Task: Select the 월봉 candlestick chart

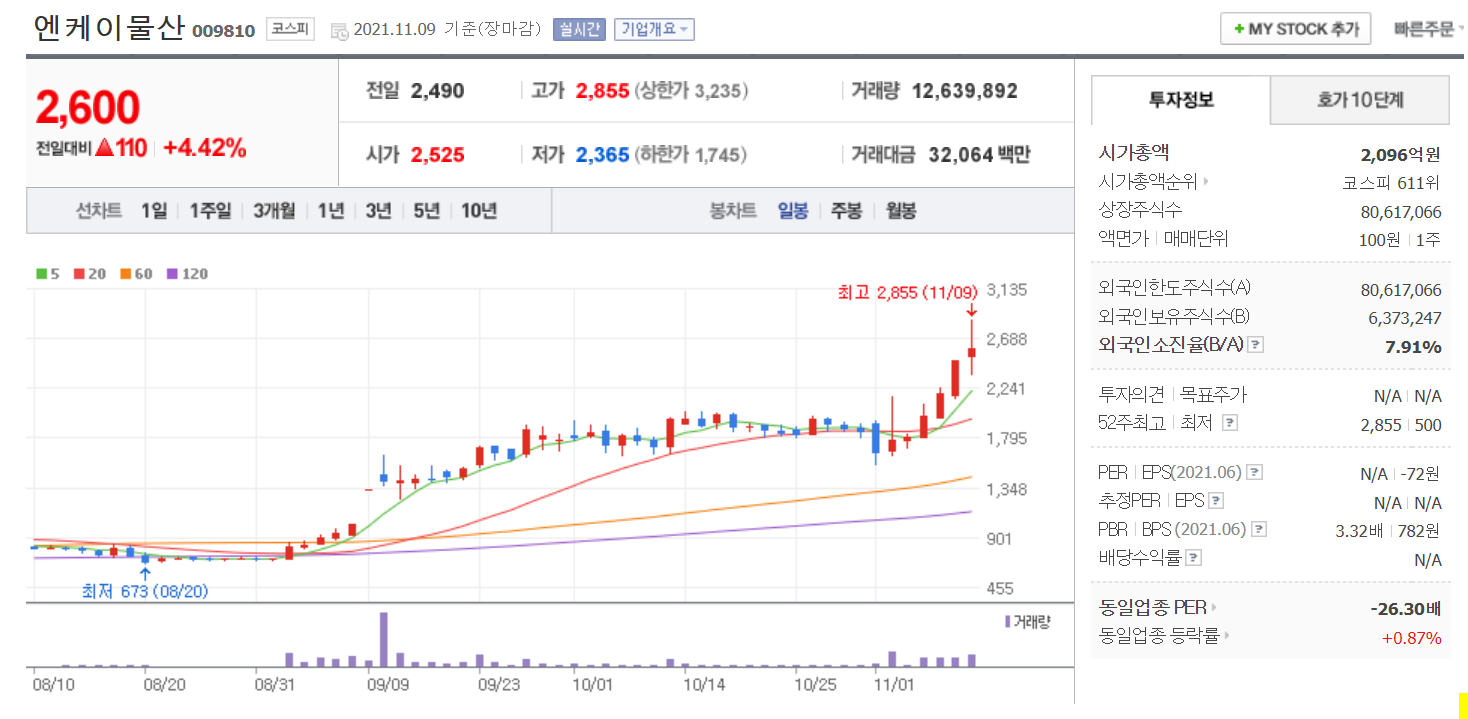Action: pyautogui.click(x=901, y=211)
